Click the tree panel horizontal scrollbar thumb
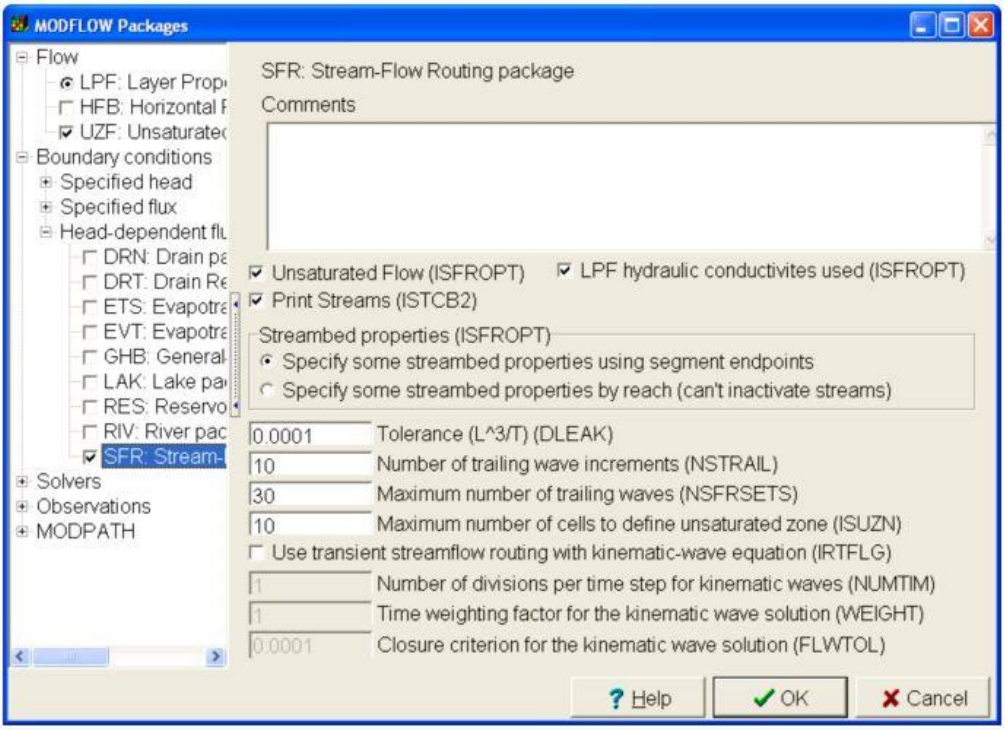Viewport: 1006px width, 730px height. (x=71, y=656)
